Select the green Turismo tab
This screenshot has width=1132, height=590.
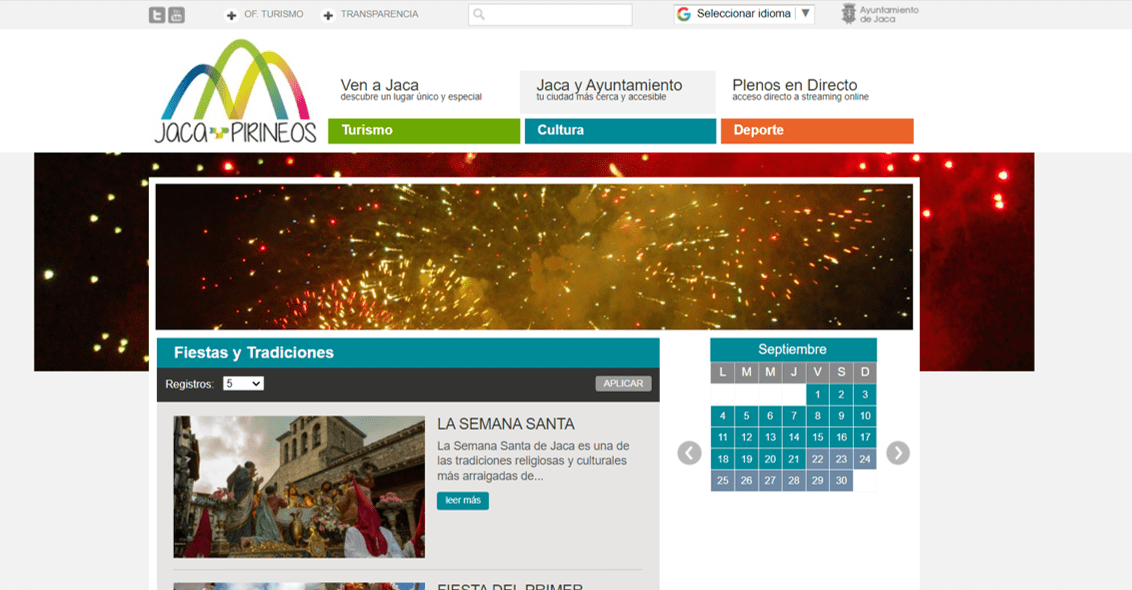(424, 131)
